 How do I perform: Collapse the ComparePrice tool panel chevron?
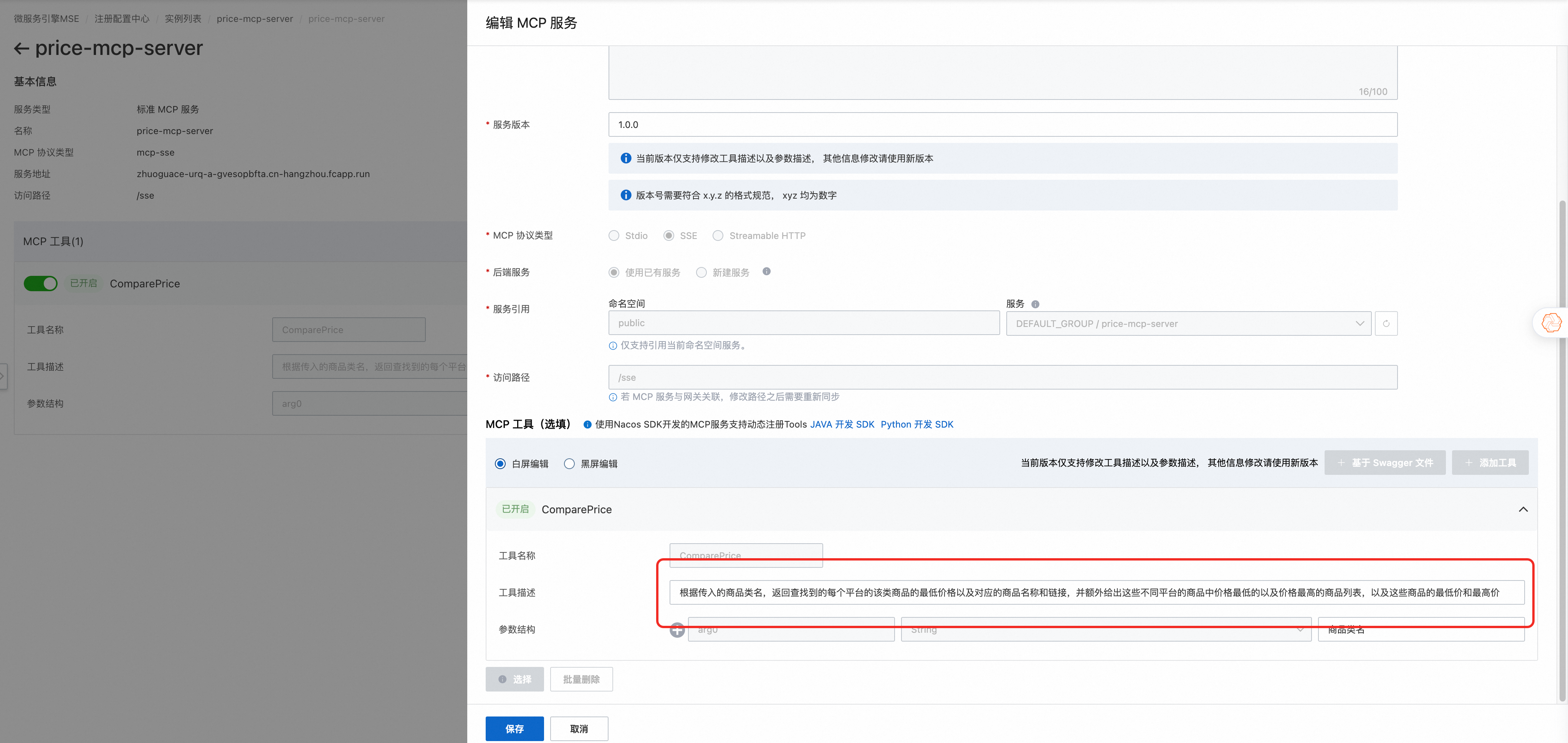coord(1523,509)
